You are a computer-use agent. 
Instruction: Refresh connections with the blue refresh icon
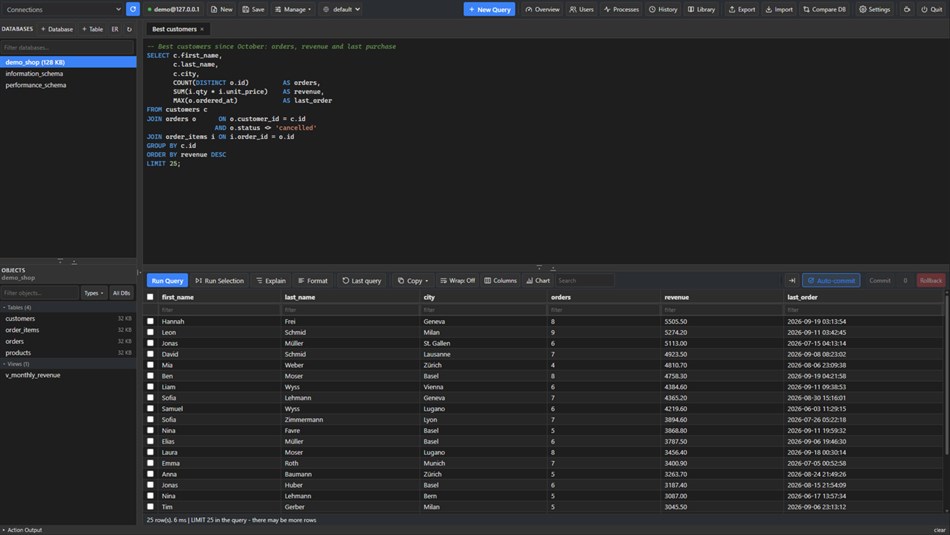point(133,9)
